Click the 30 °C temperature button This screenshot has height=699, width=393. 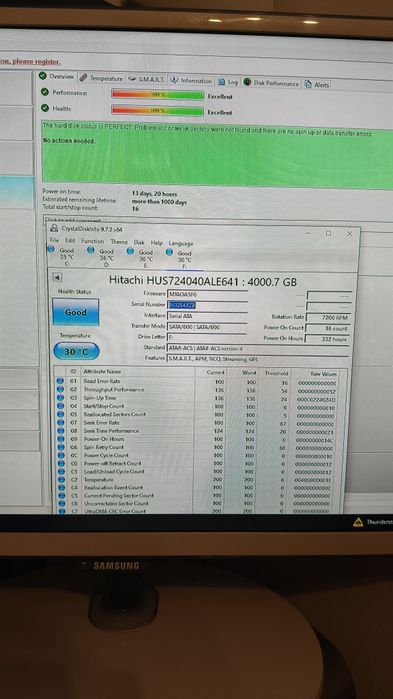pyautogui.click(x=77, y=352)
